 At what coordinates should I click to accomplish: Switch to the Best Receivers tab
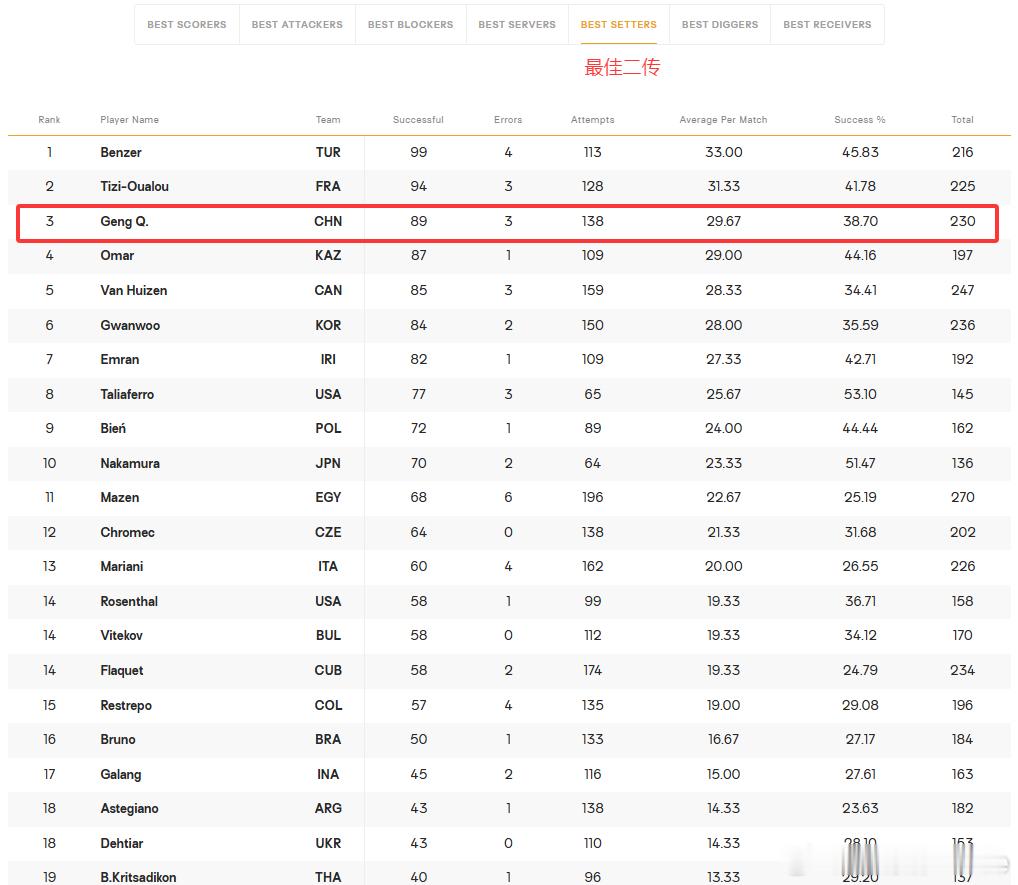click(827, 25)
